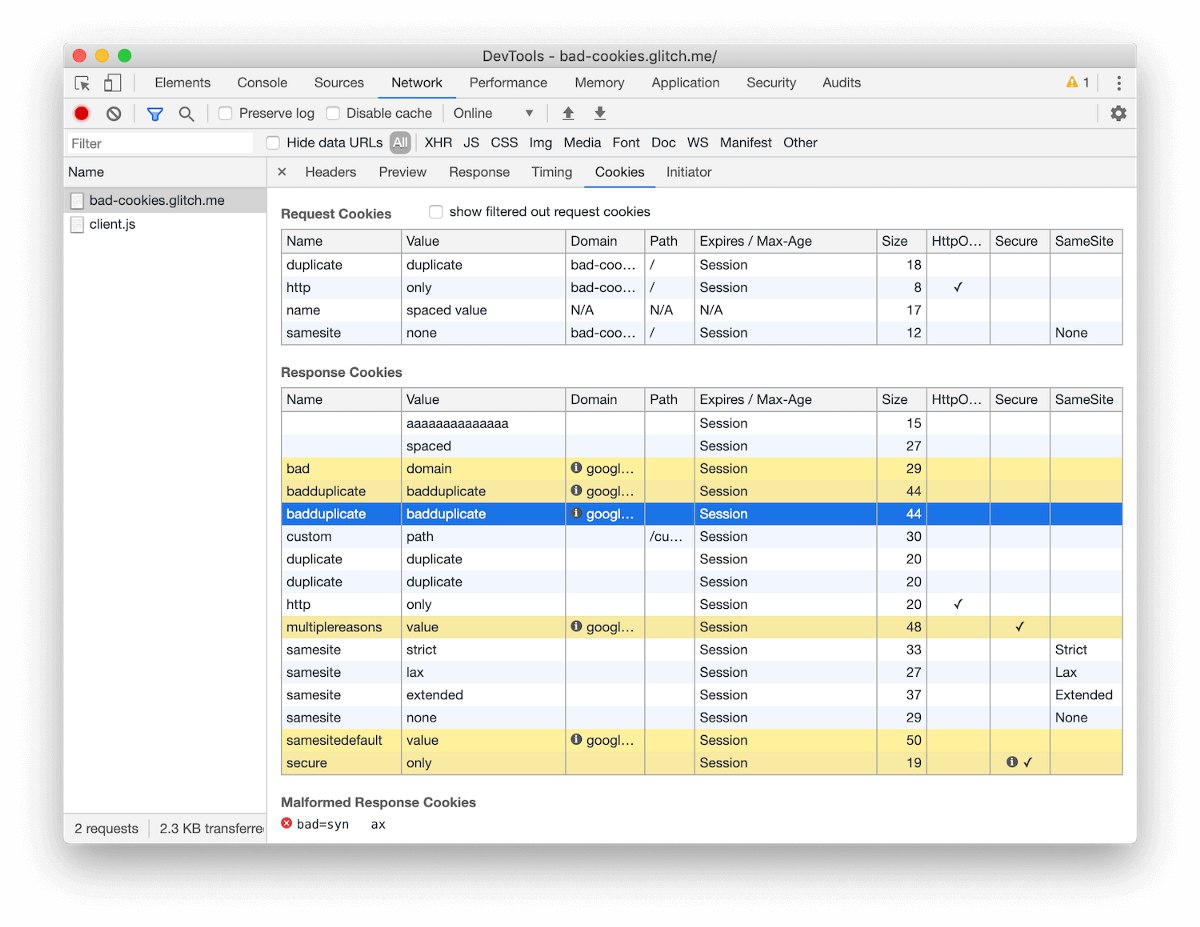Image resolution: width=1200 pixels, height=927 pixels.
Task: Select the highlighted badduplicate response cookie row
Action: tap(701, 514)
